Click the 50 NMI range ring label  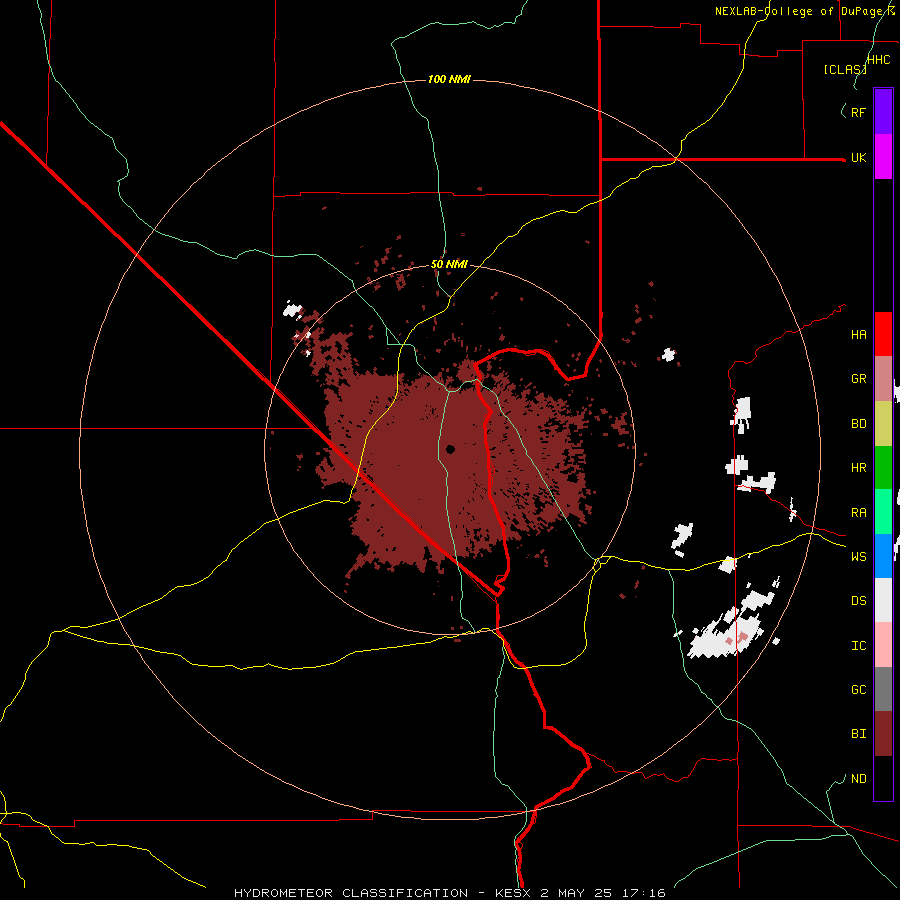click(x=449, y=265)
